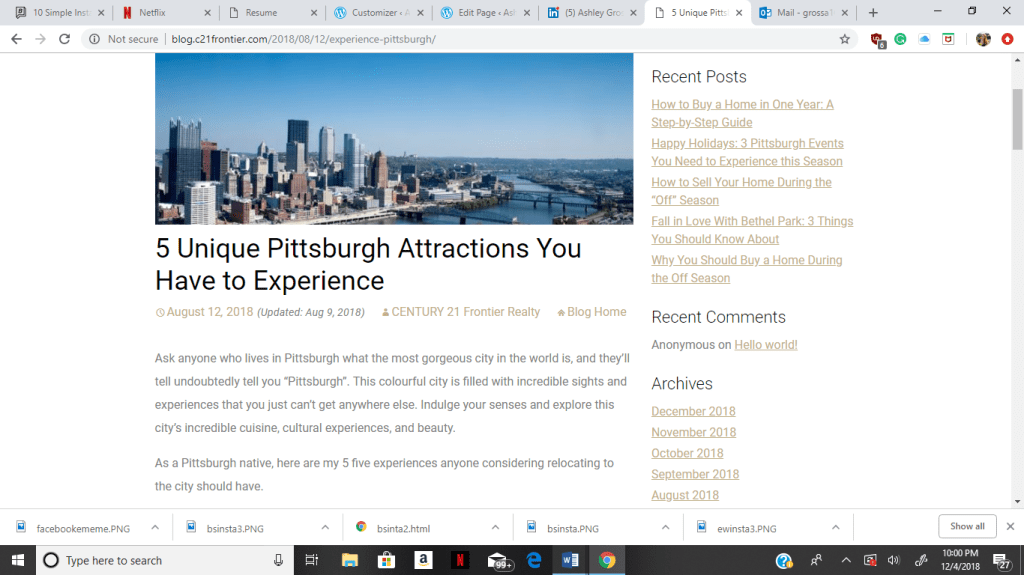The width and height of the screenshot is (1024, 575).
Task: Launch Netflix from the taskbar
Action: click(459, 560)
